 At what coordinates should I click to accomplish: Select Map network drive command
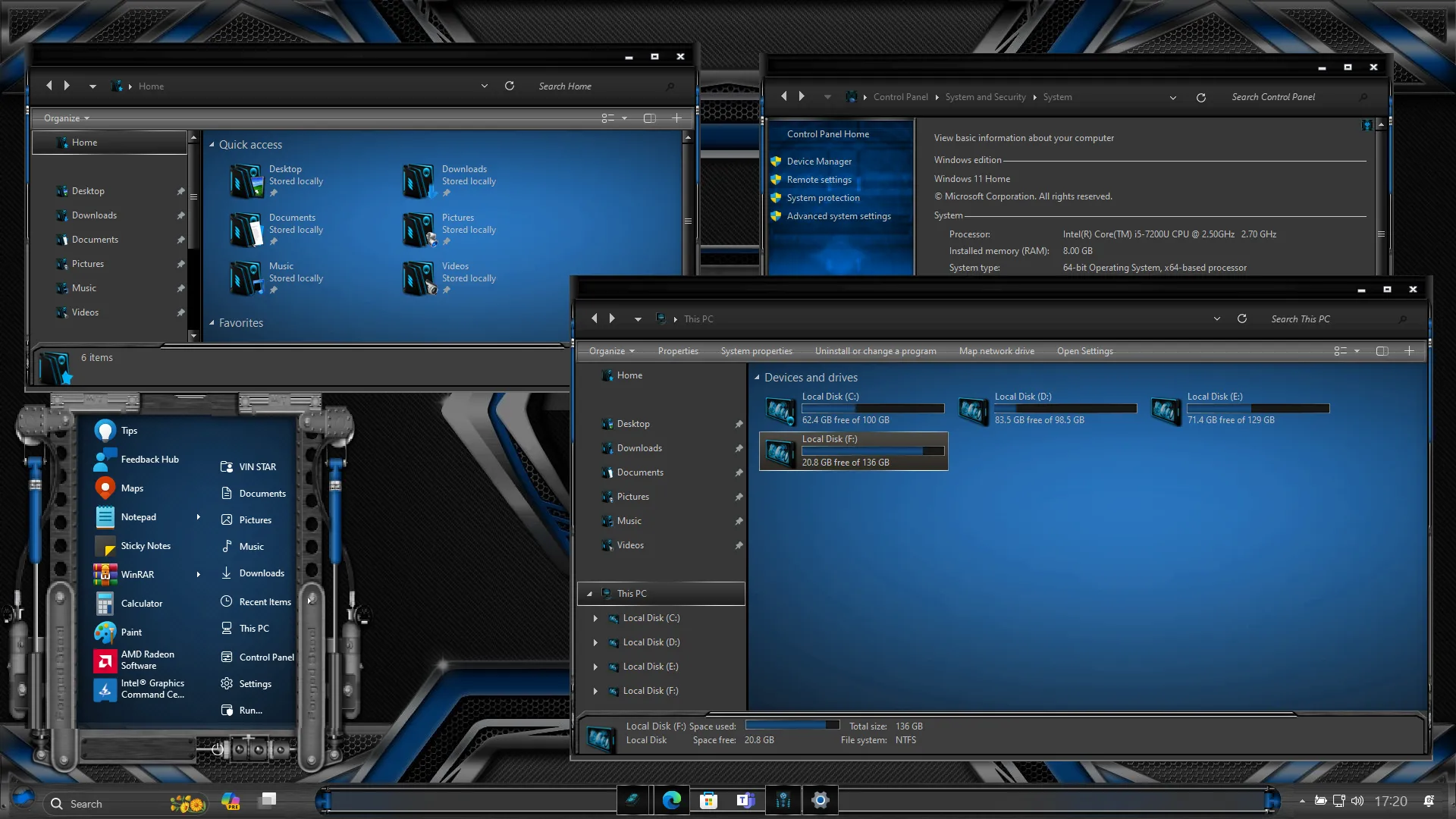tap(996, 351)
